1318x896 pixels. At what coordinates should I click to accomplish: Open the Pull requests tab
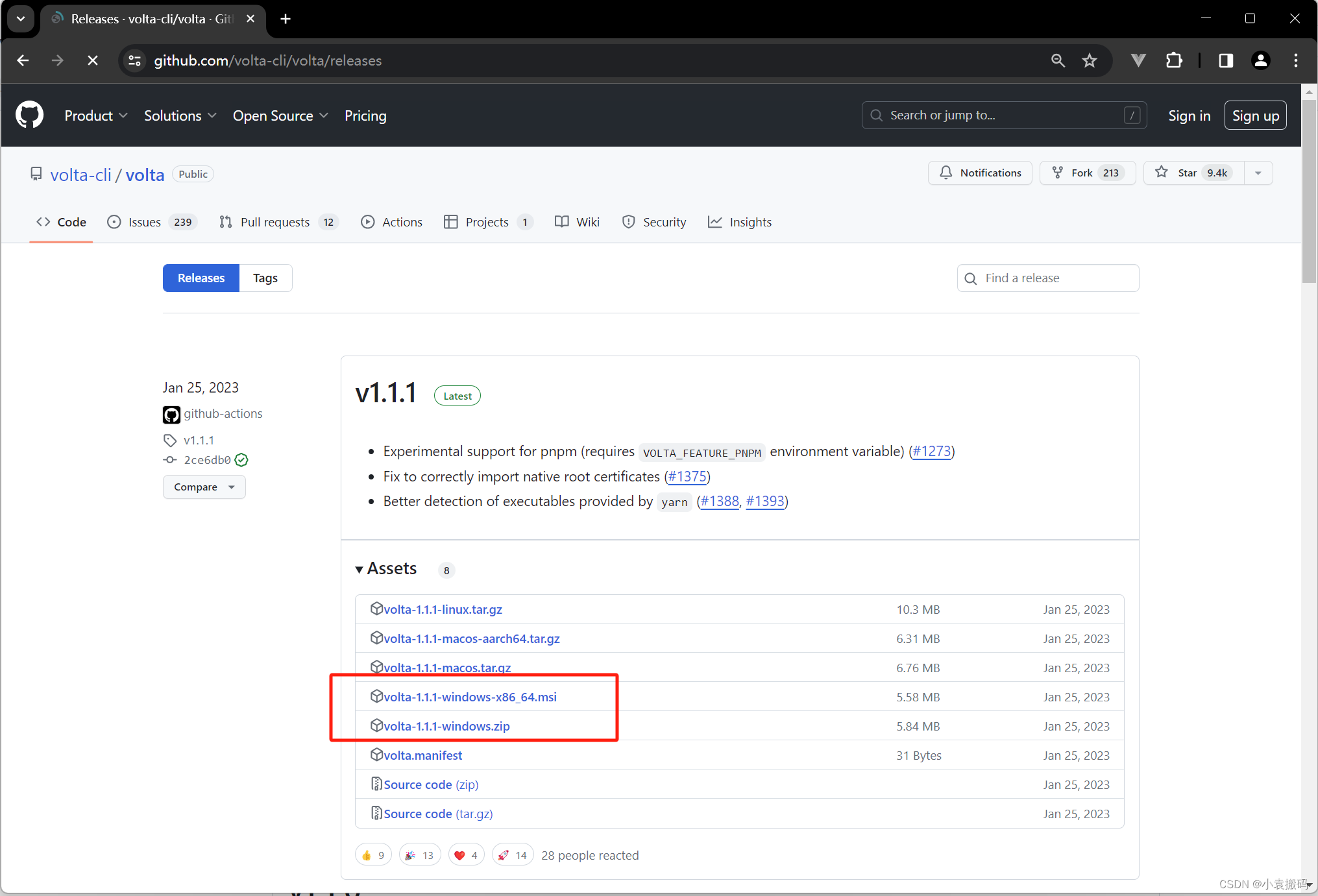tap(279, 222)
